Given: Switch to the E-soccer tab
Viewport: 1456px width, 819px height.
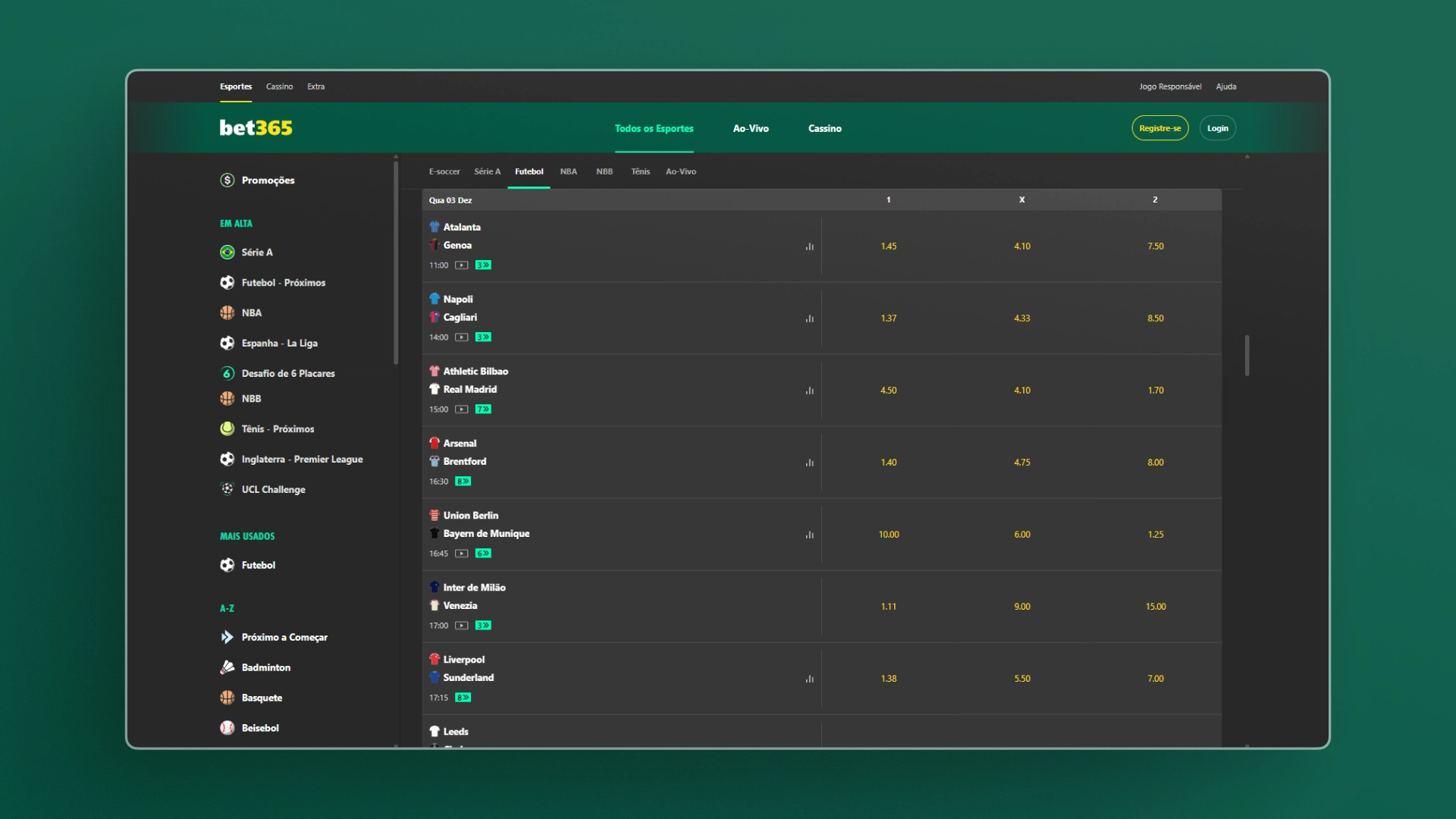Looking at the screenshot, I should pyautogui.click(x=444, y=171).
